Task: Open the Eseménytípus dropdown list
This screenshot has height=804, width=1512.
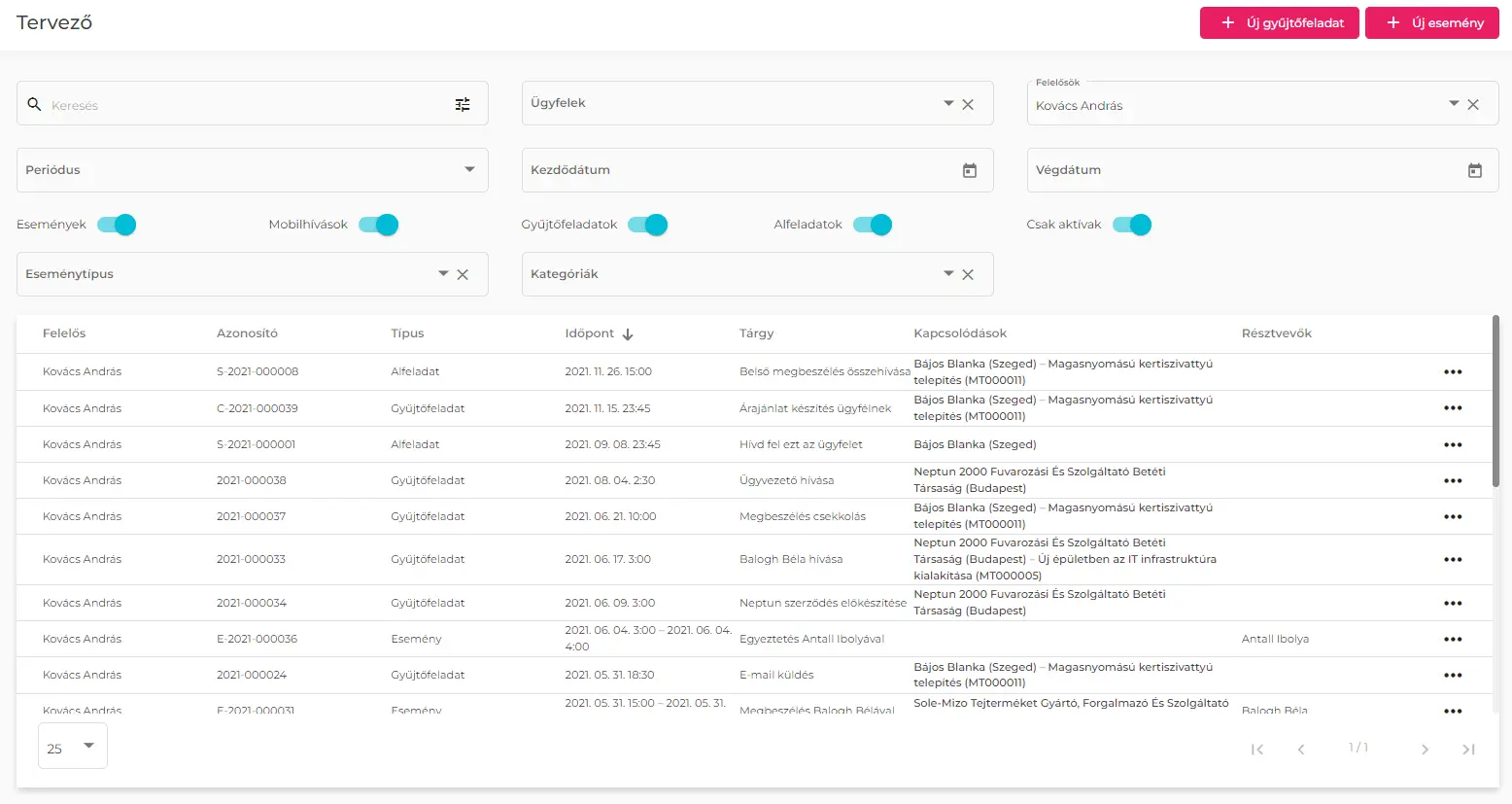Action: (443, 274)
